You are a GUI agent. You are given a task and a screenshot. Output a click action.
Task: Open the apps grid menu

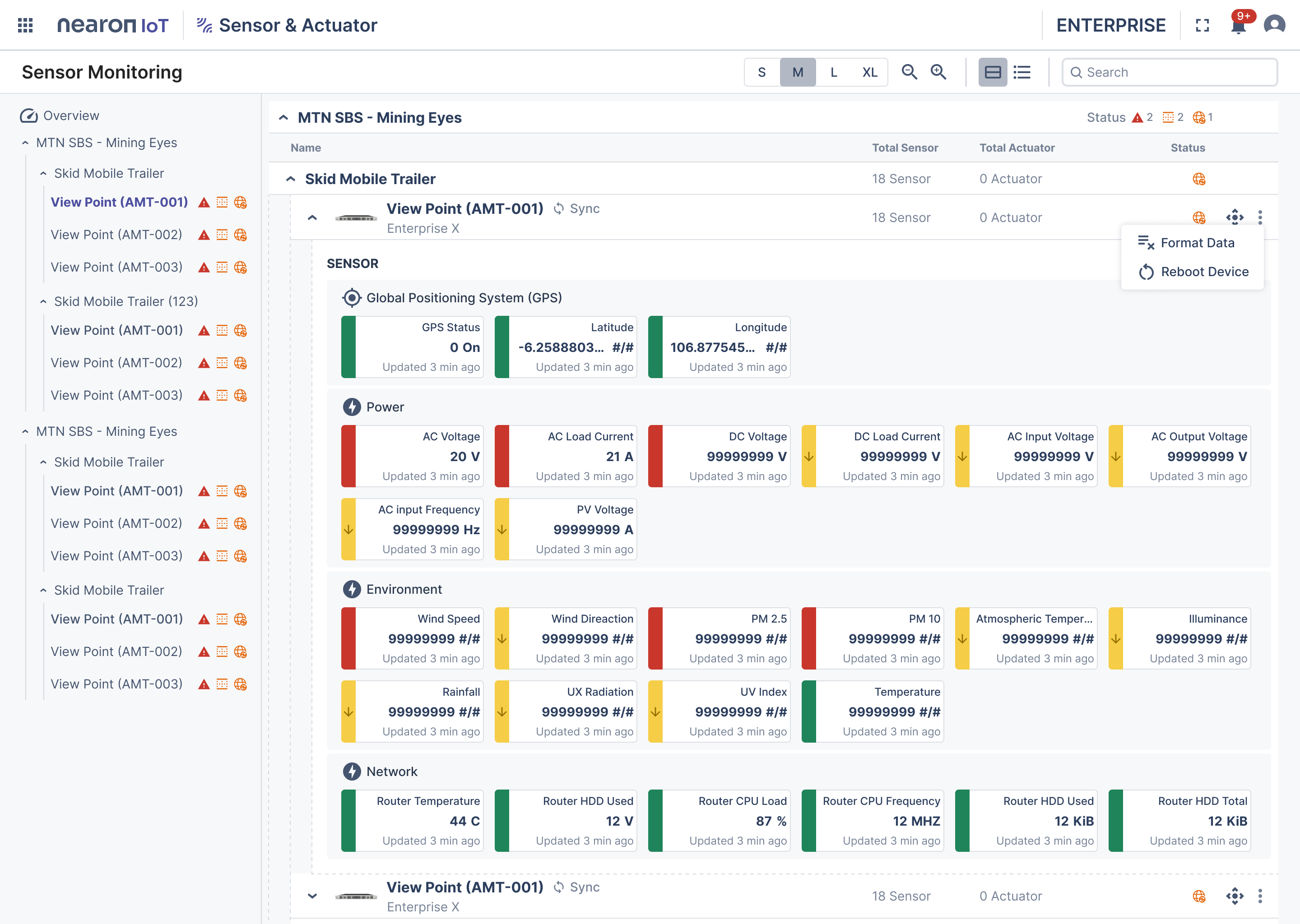[x=25, y=25]
